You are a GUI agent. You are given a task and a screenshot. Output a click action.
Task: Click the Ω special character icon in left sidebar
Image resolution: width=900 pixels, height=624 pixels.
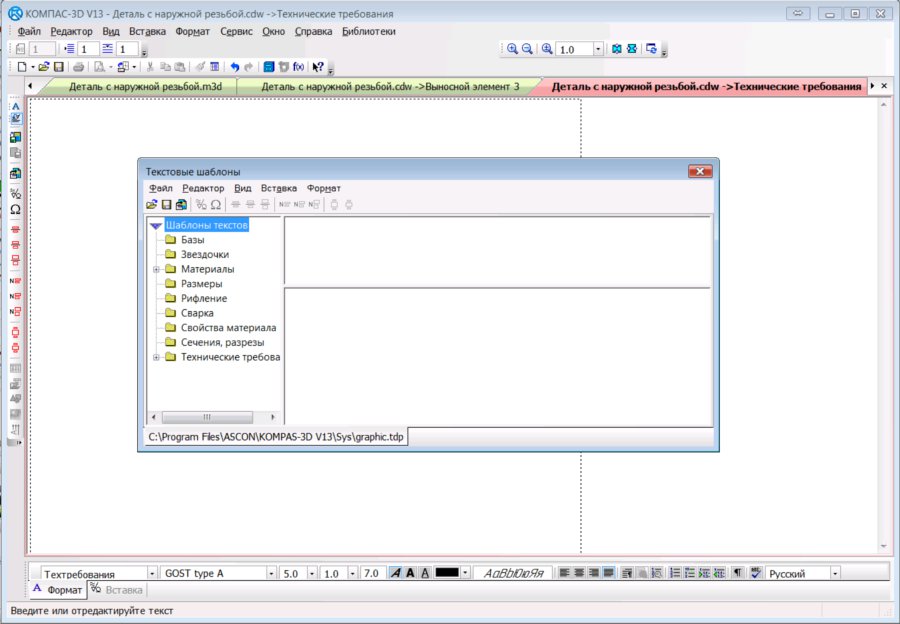coord(15,210)
